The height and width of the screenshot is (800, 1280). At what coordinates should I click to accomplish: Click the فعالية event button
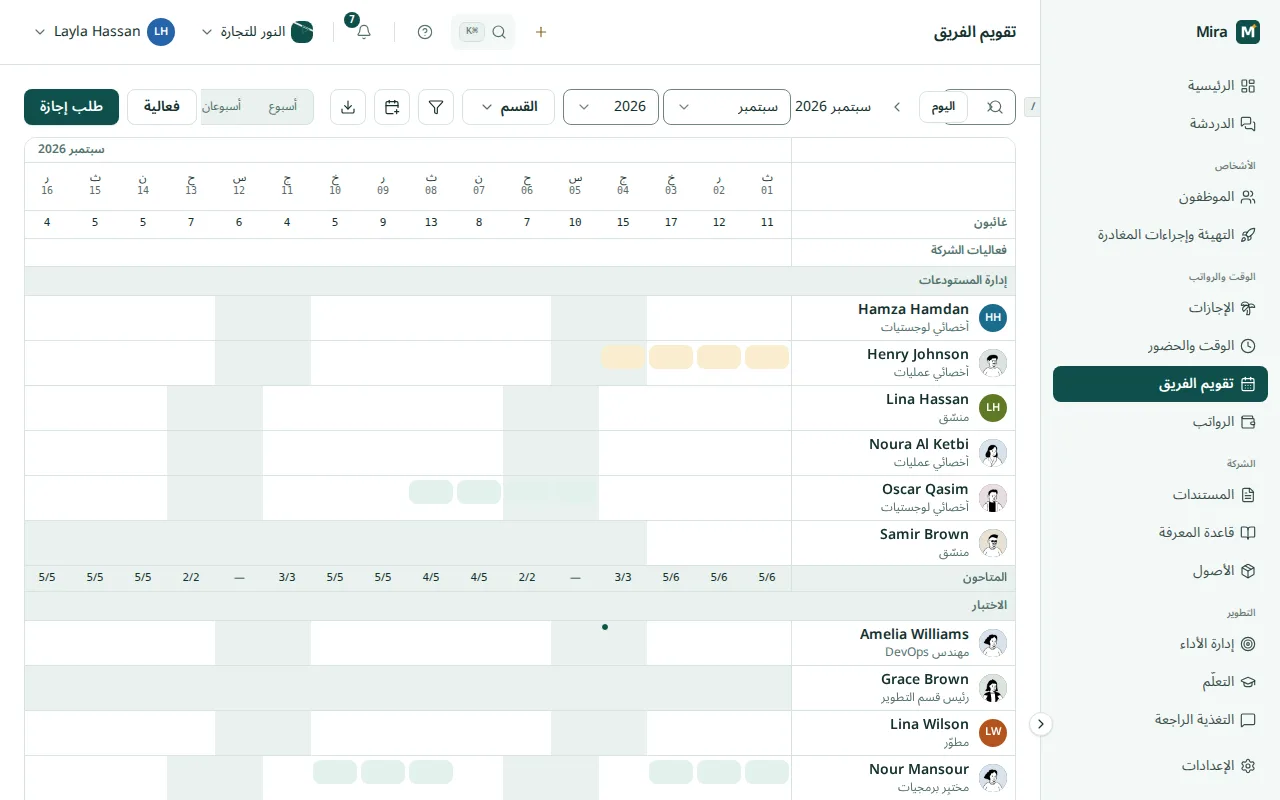click(x=162, y=107)
